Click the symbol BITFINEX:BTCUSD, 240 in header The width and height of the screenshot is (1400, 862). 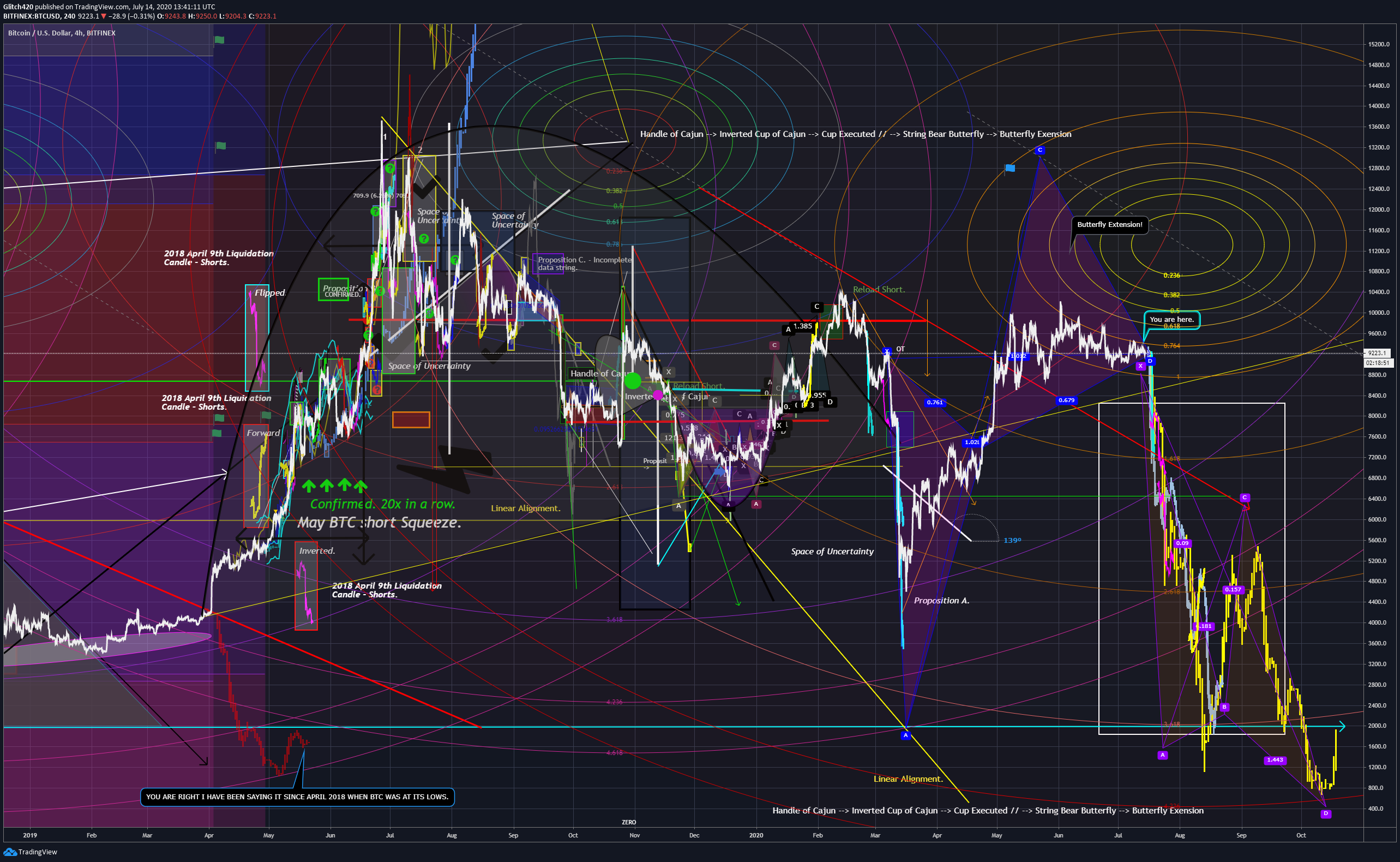[39, 16]
